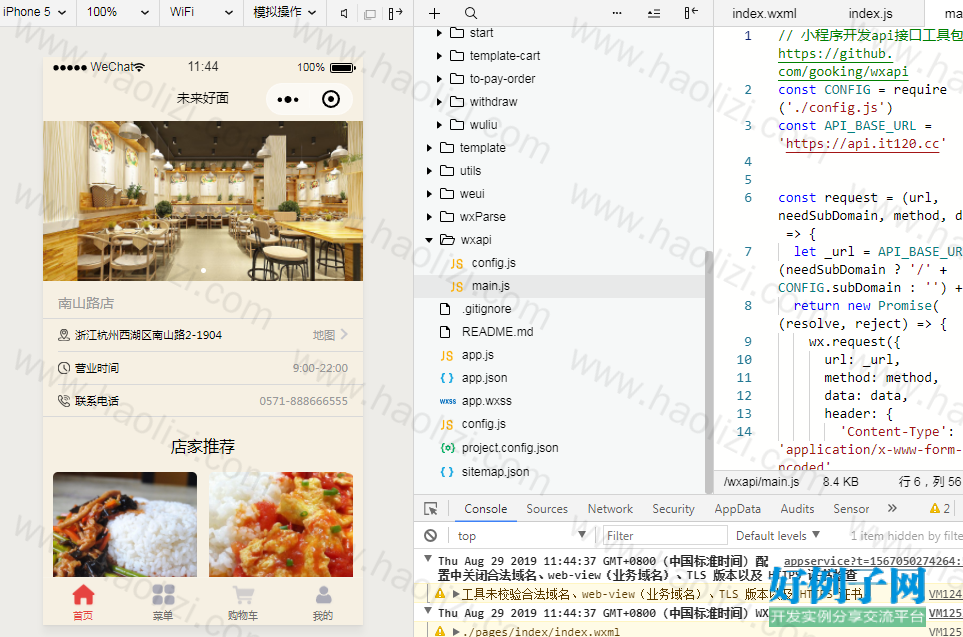
Task: Tap the 首页 home tab icon
Action: [x=83, y=602]
